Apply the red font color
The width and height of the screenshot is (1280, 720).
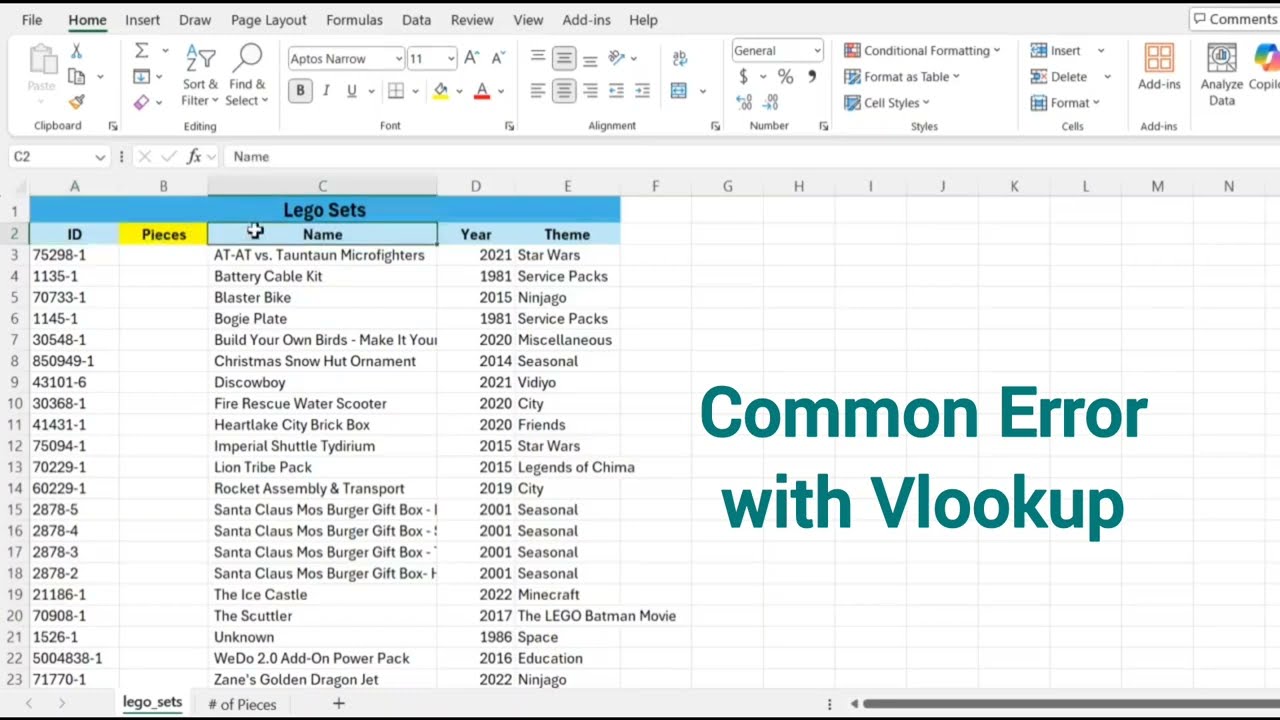482,91
